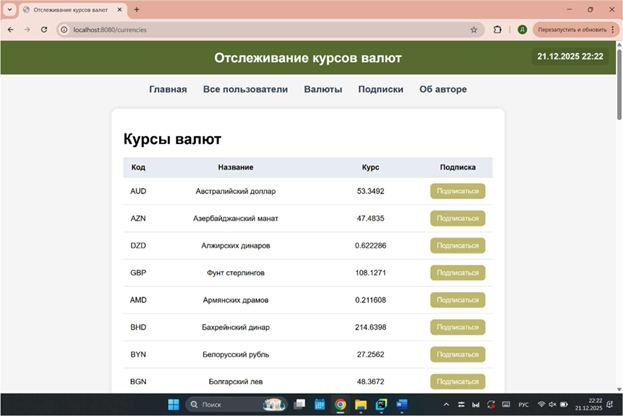The height and width of the screenshot is (416, 623).
Task: Reload the page with the refresh icon
Action: (43, 30)
